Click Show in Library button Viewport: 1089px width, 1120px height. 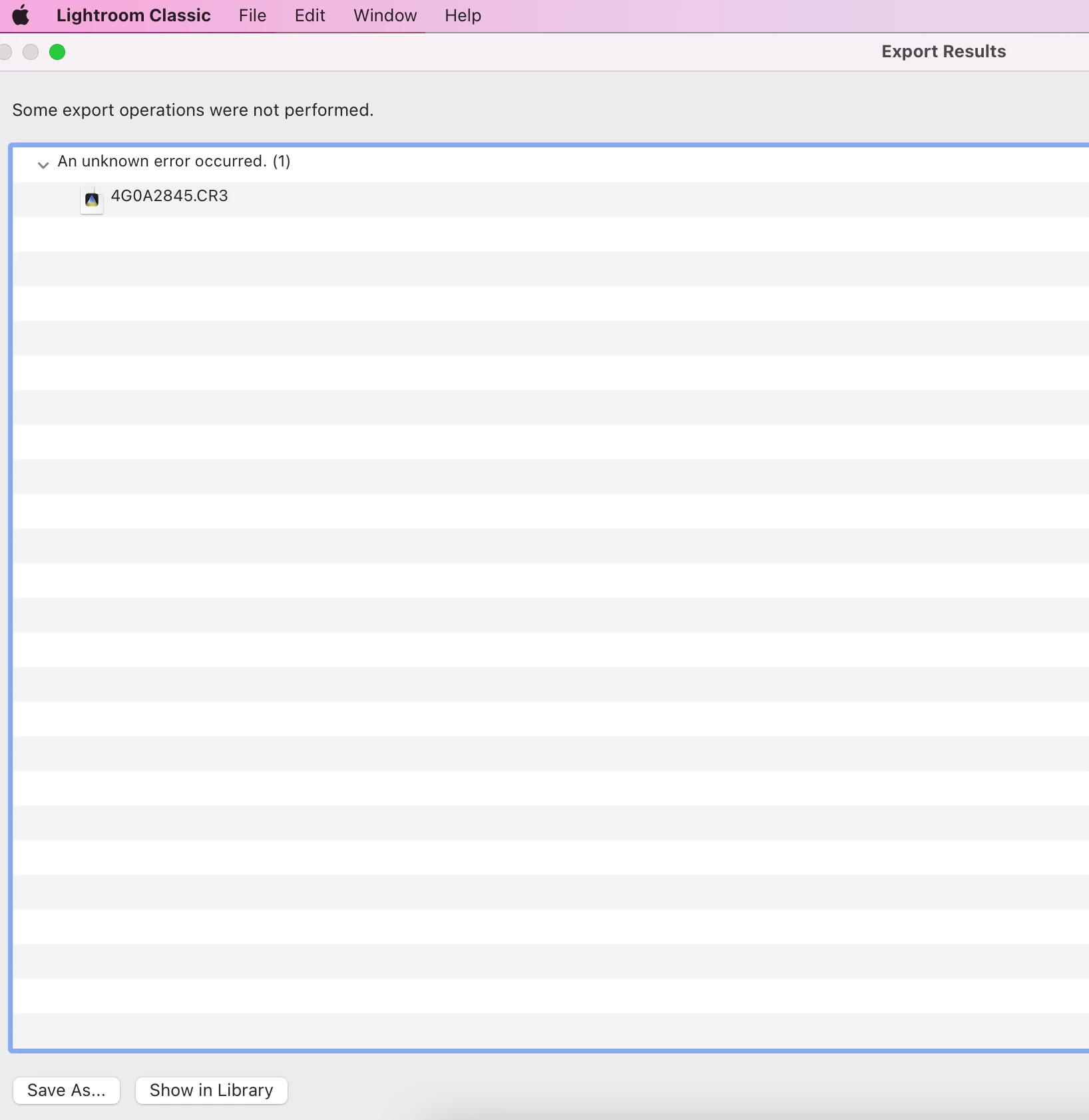212,1091
